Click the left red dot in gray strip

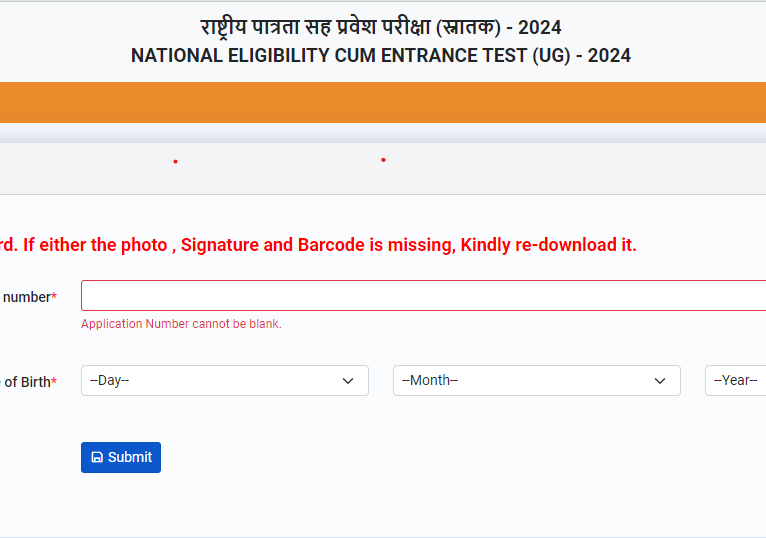pos(175,162)
